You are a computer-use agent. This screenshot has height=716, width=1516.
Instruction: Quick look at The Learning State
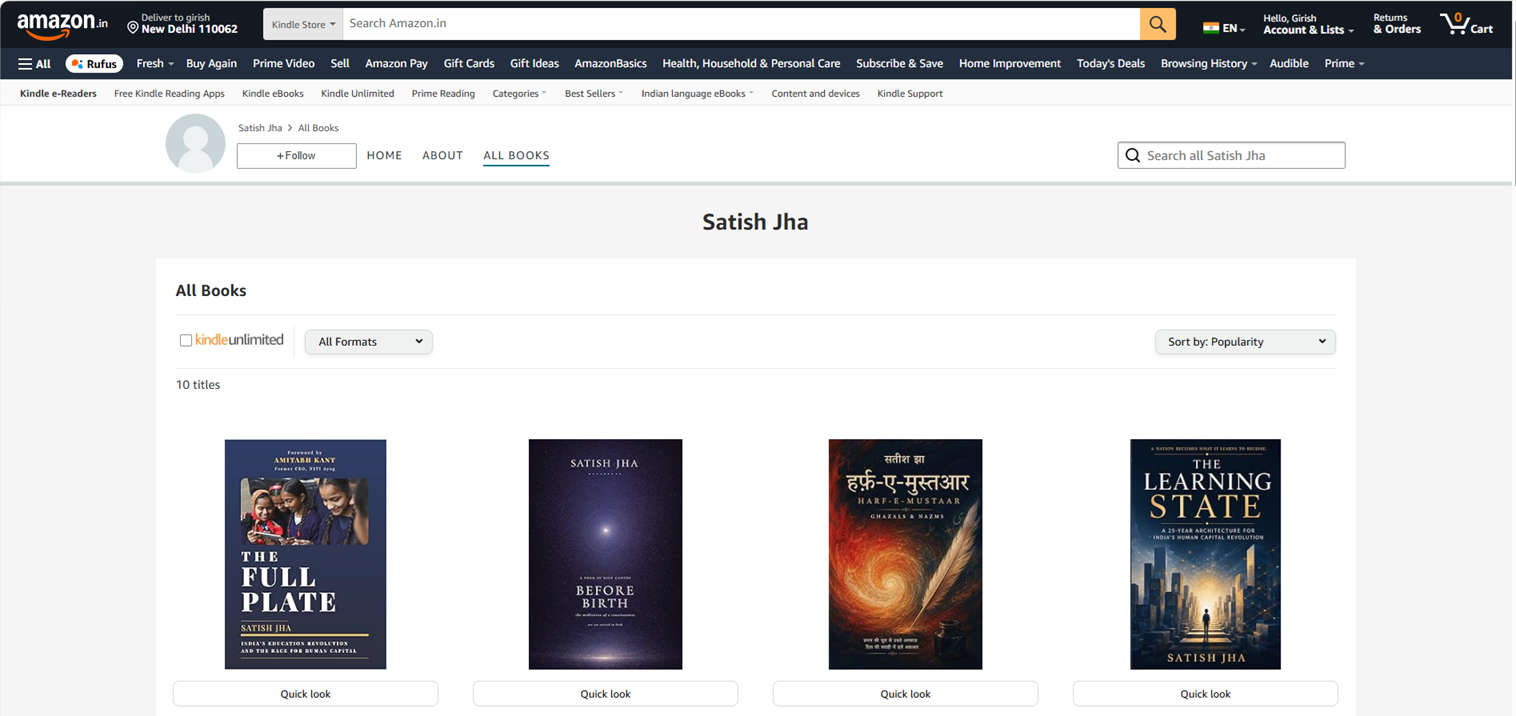pos(1205,694)
